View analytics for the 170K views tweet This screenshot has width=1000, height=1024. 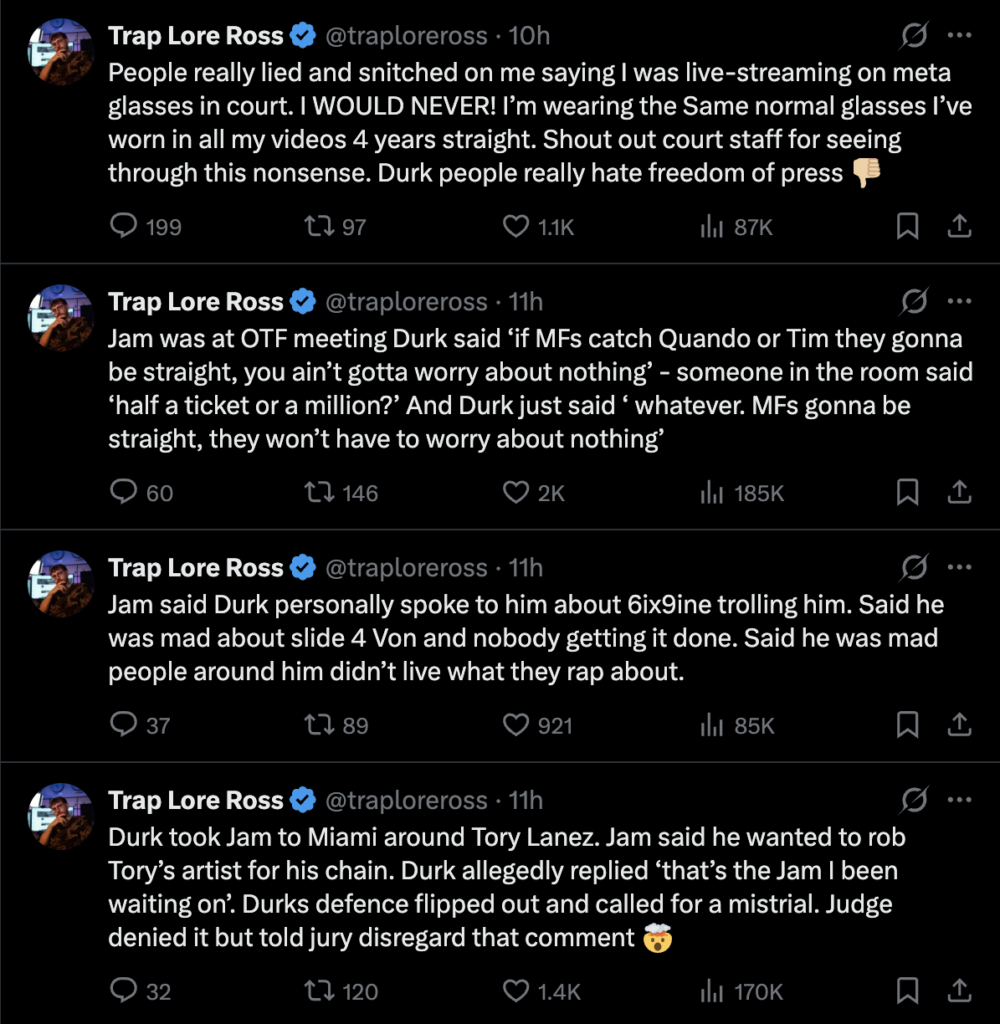741,991
